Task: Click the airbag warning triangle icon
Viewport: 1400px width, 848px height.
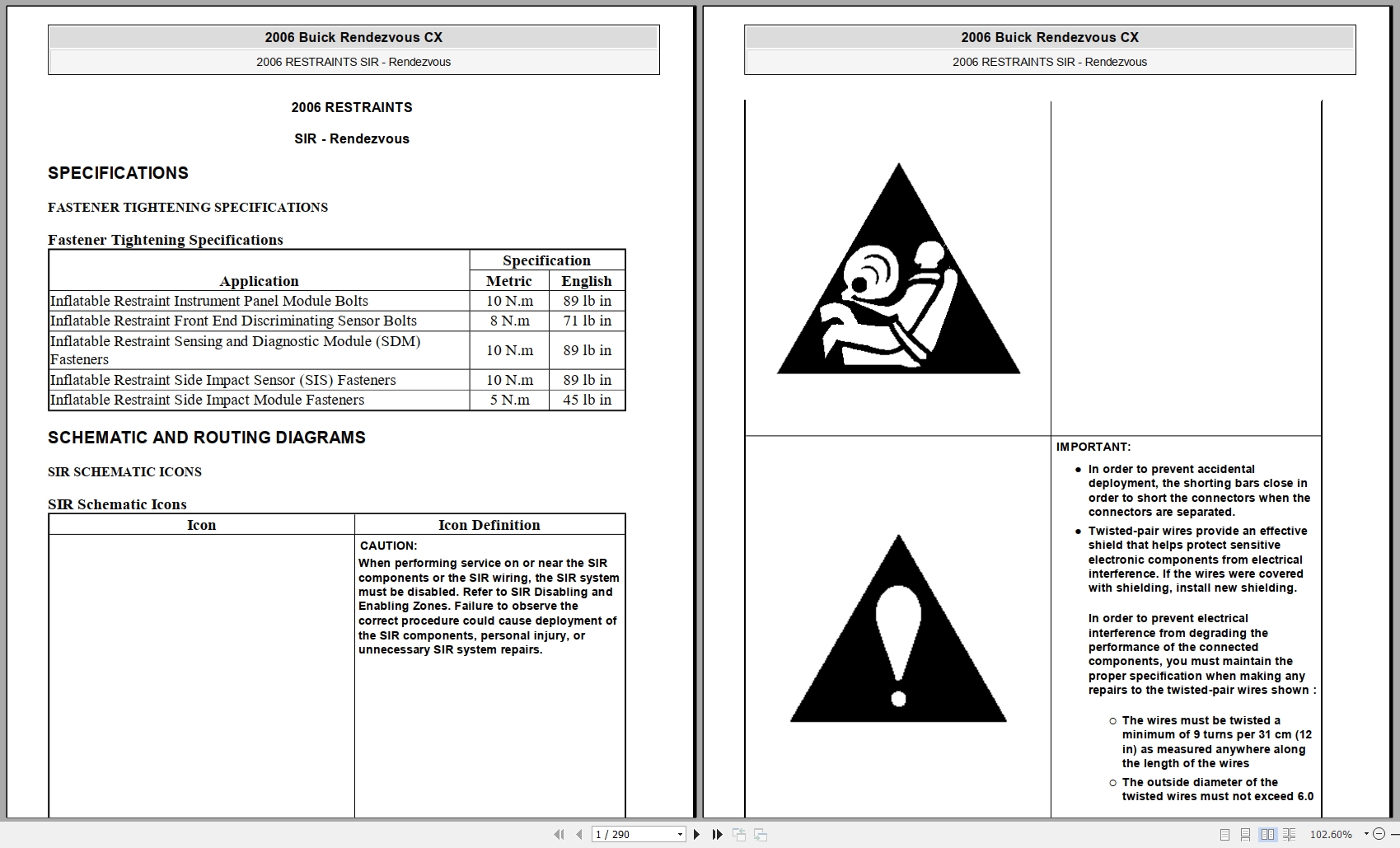Action: (x=898, y=269)
